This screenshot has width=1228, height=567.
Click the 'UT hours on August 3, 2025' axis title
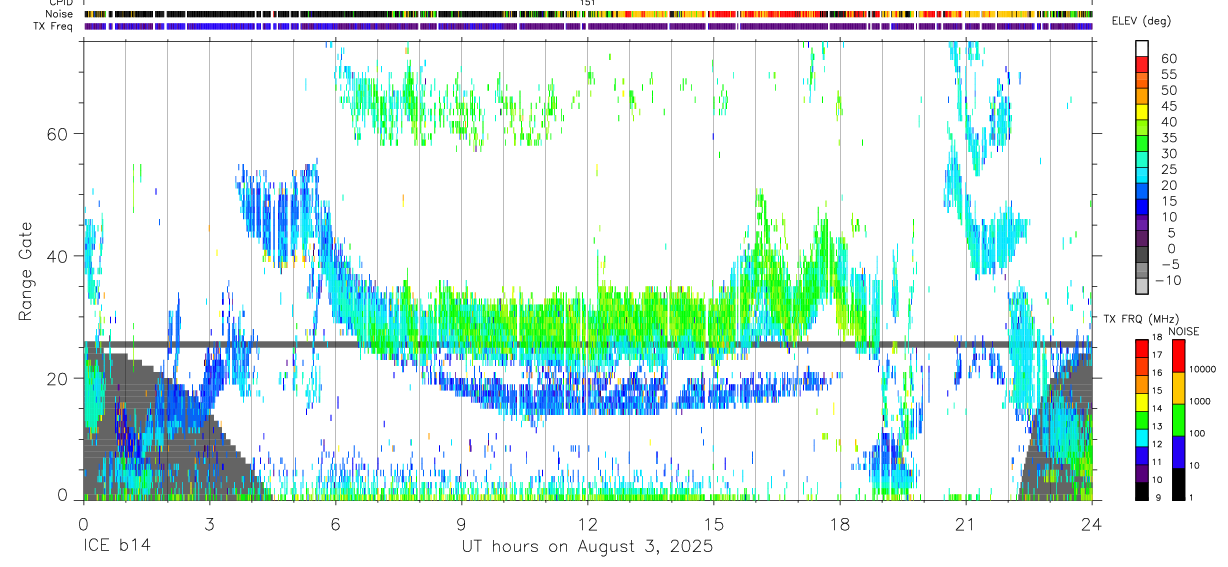(587, 547)
